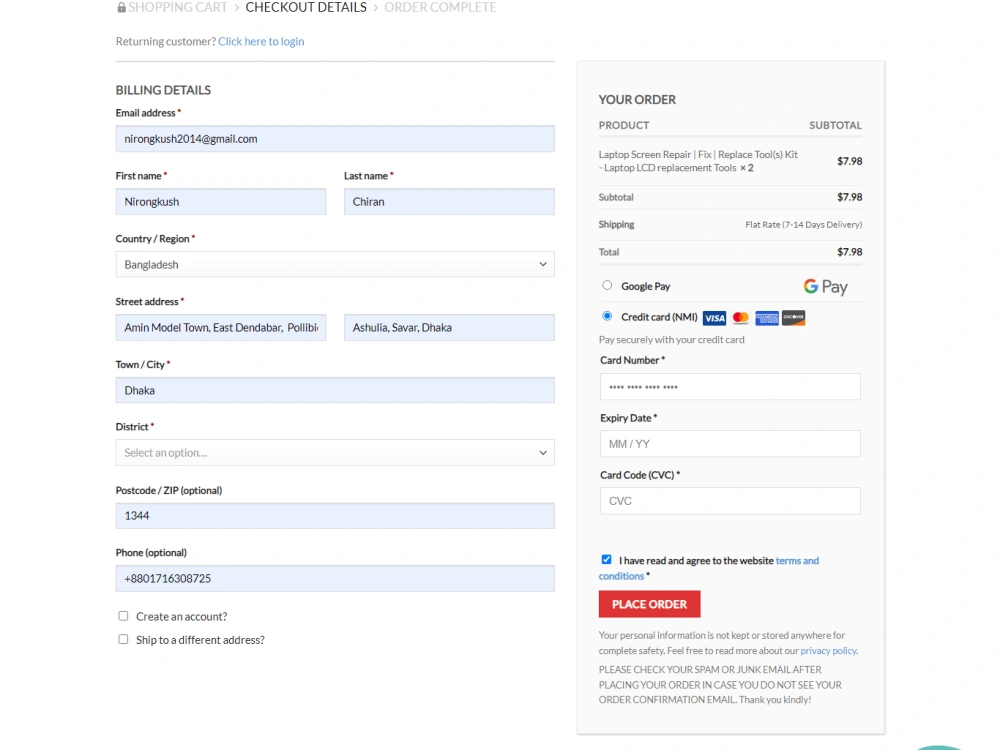Click the Postcode / ZIP field
Image resolution: width=1000 pixels, height=750 pixels.
click(335, 515)
